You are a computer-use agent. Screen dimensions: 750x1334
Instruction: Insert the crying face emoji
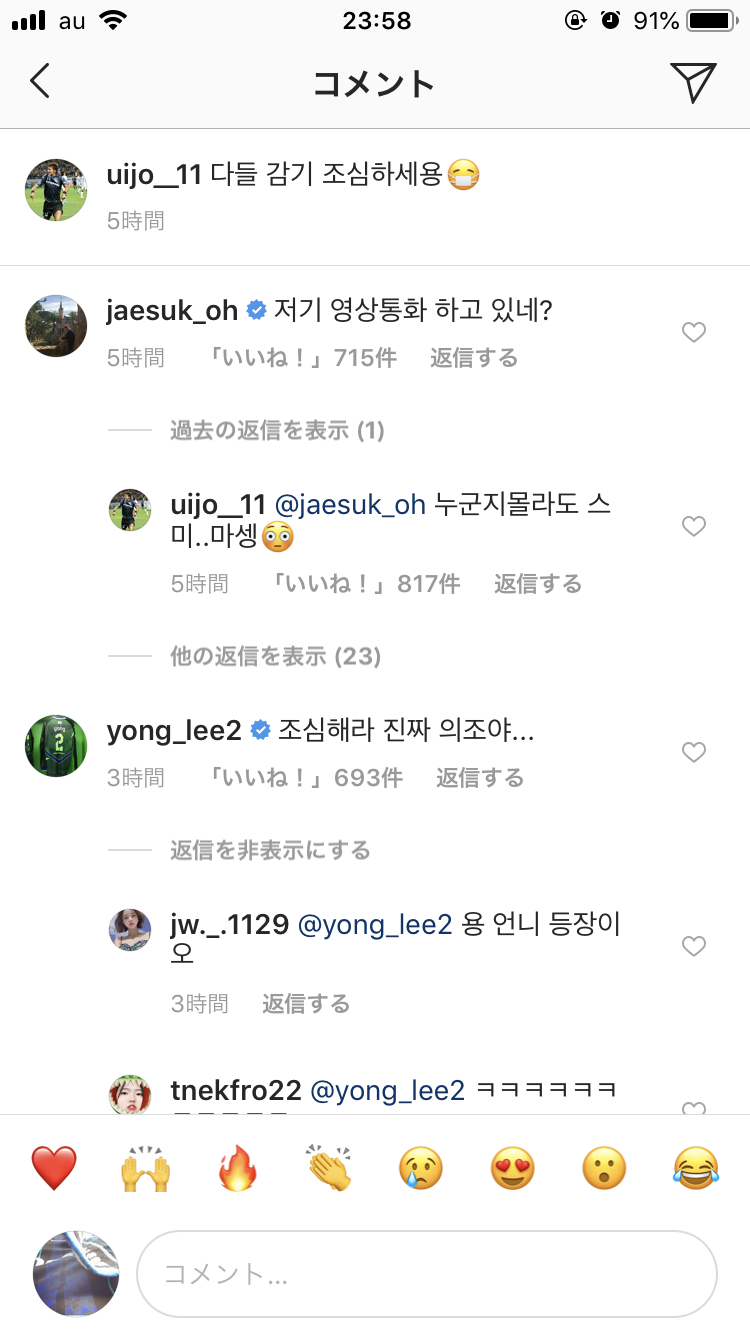point(420,1168)
